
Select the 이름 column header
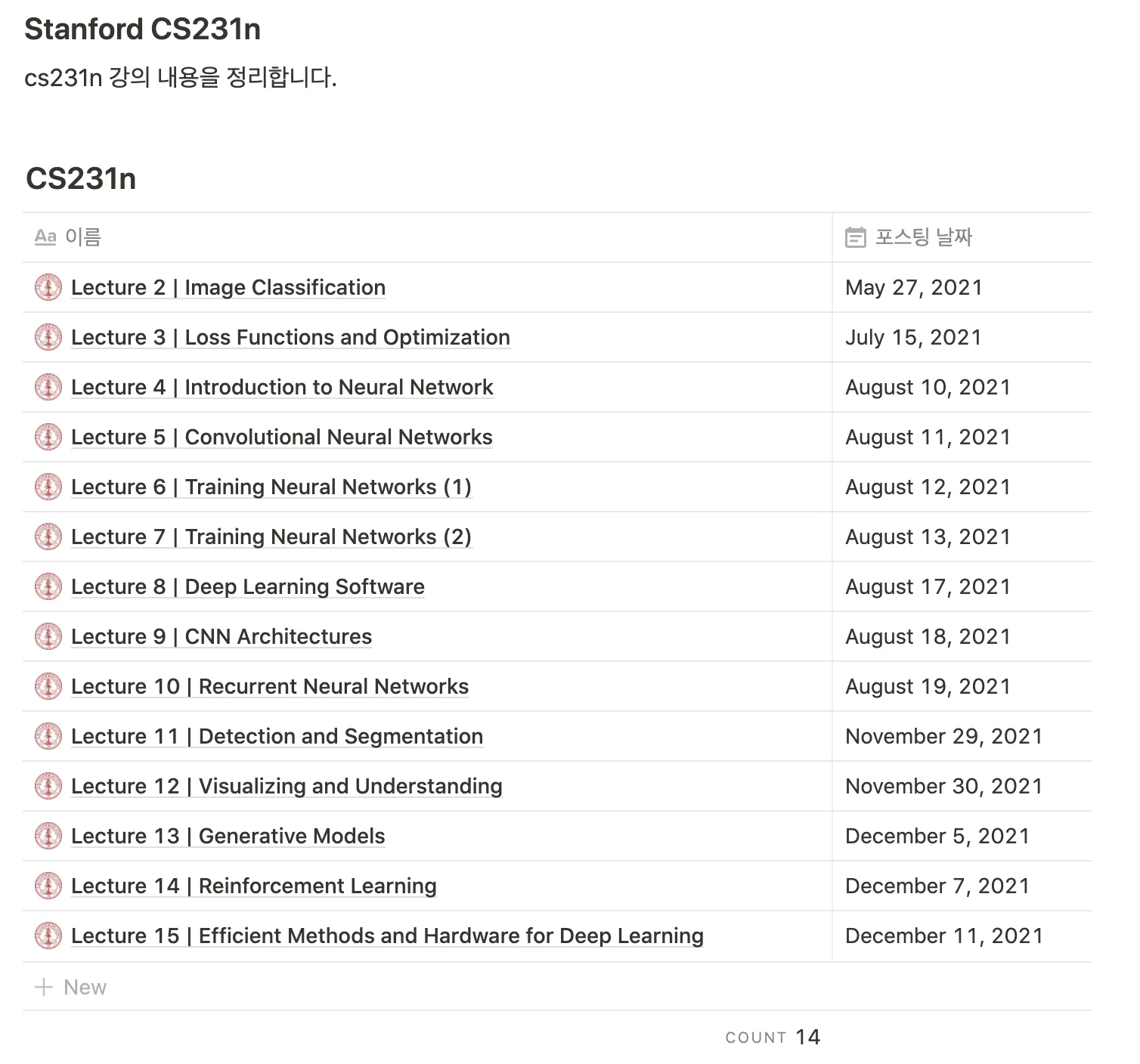(427, 237)
